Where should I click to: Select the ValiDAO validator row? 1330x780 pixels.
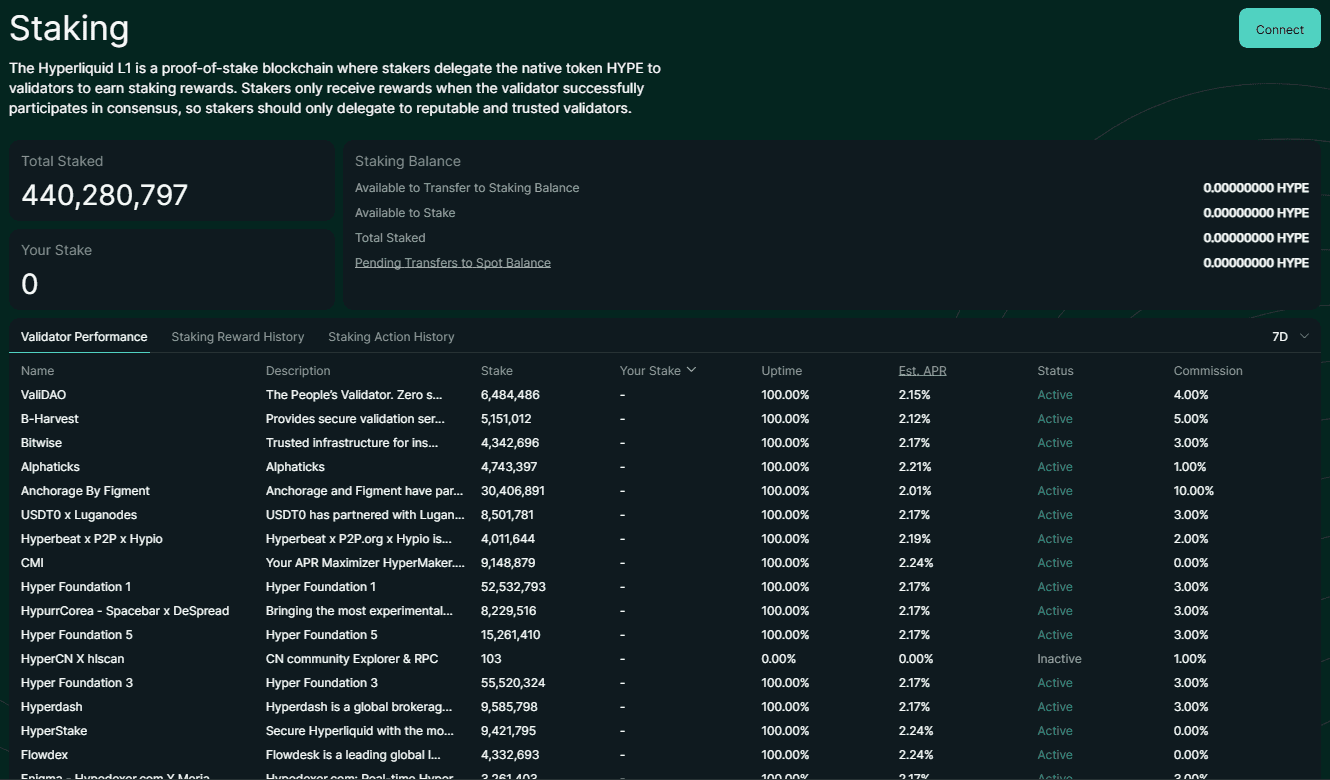(665, 395)
